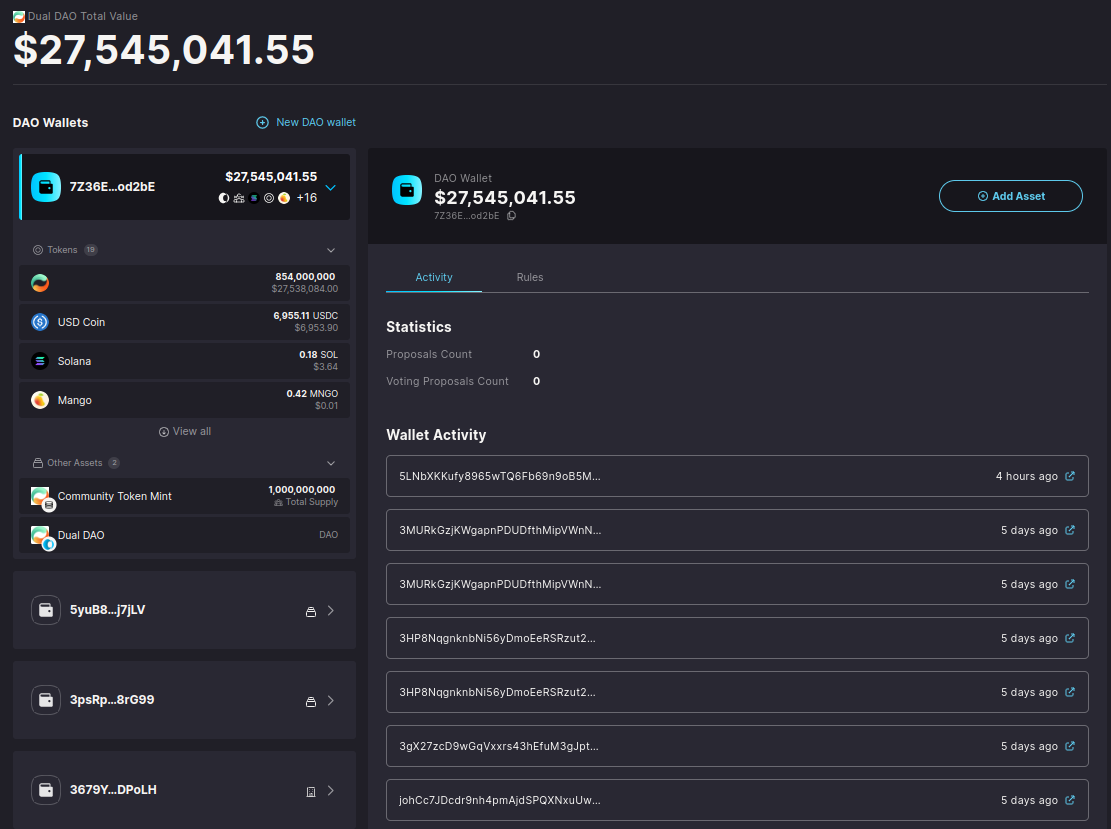Click the Tokens section target icon
Screen dimensions: 1111x829
click(x=38, y=250)
